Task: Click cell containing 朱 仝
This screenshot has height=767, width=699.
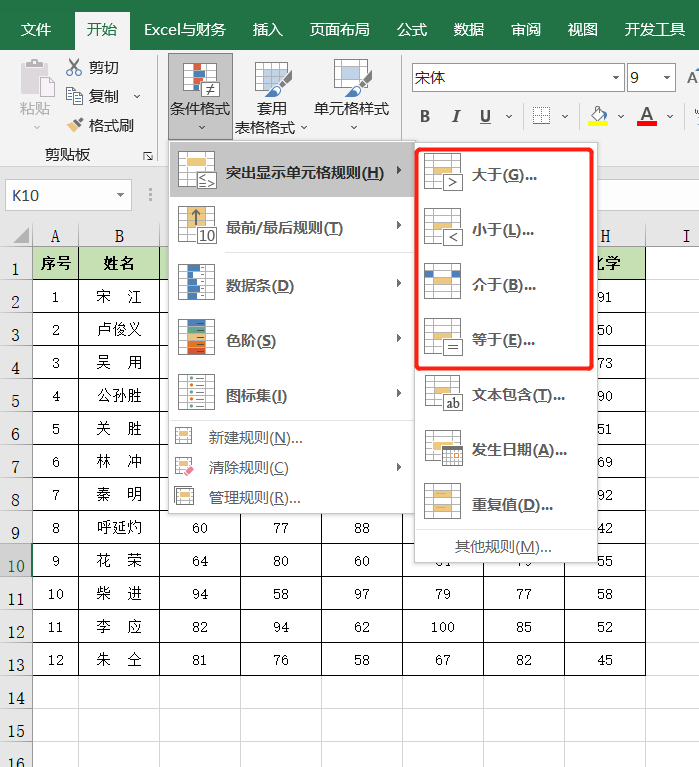Action: 119,659
